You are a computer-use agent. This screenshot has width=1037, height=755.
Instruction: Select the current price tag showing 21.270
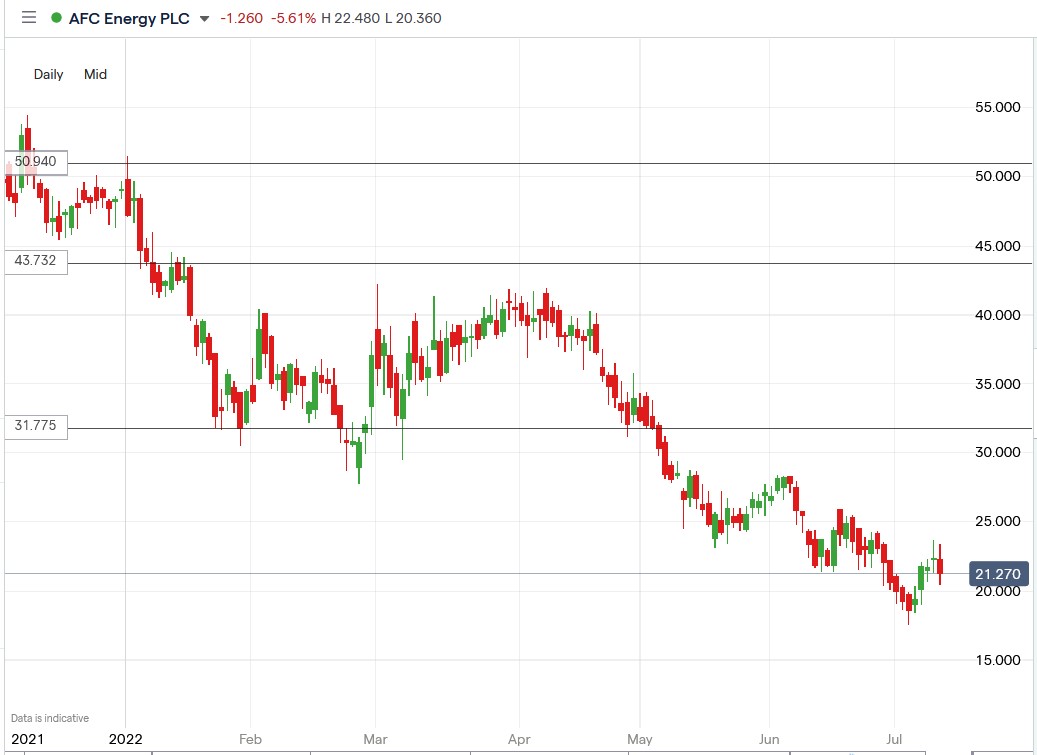997,574
